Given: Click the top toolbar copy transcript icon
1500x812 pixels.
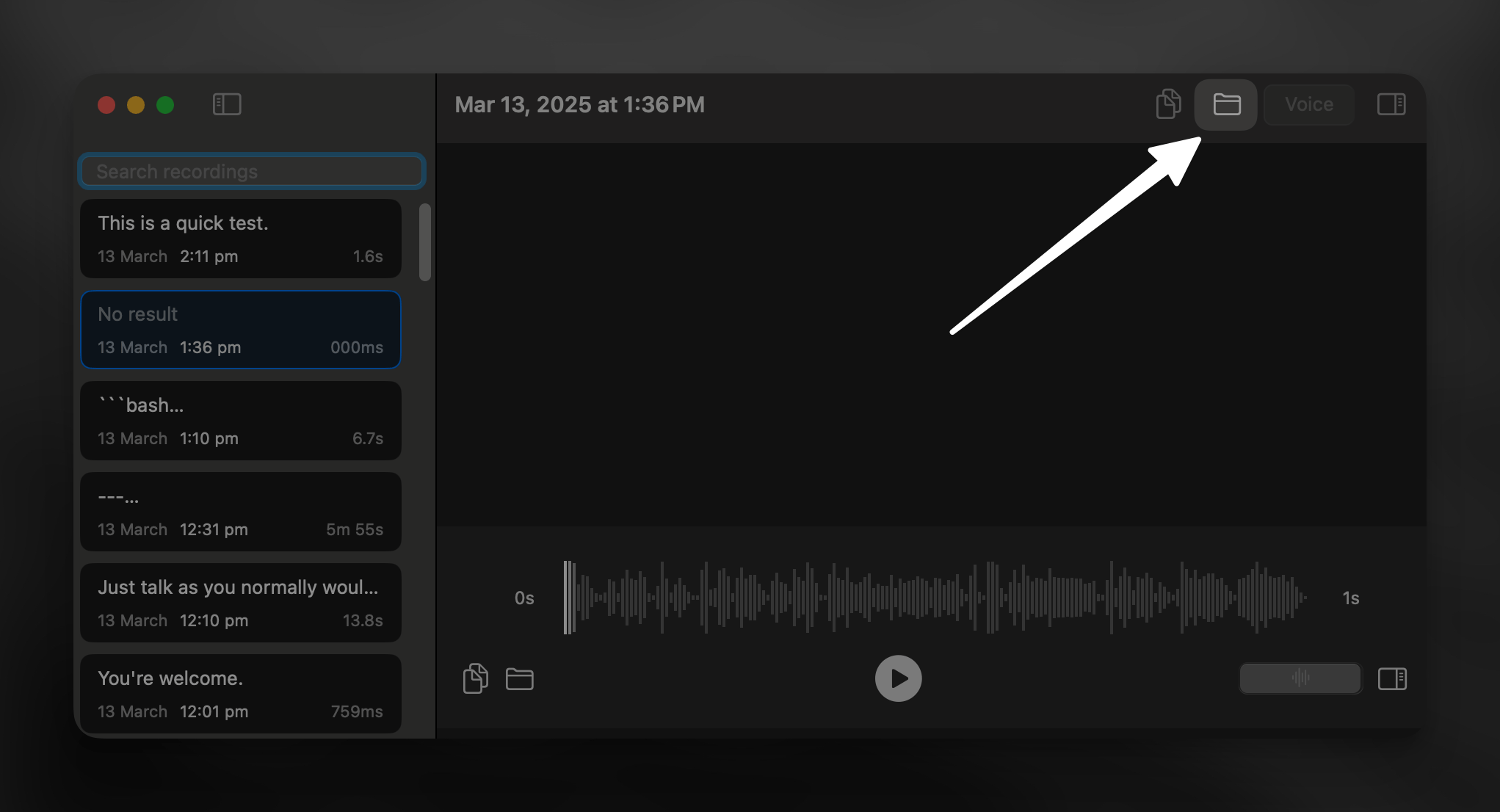Looking at the screenshot, I should coord(1168,104).
